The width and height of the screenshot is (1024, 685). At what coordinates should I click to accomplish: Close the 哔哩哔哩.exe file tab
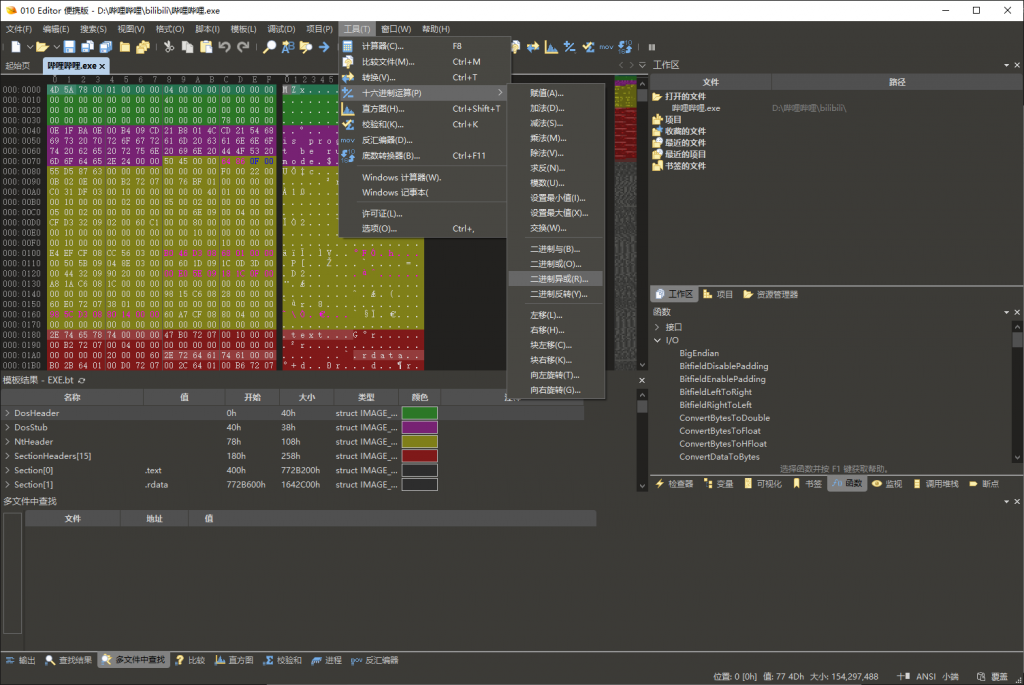coord(102,65)
